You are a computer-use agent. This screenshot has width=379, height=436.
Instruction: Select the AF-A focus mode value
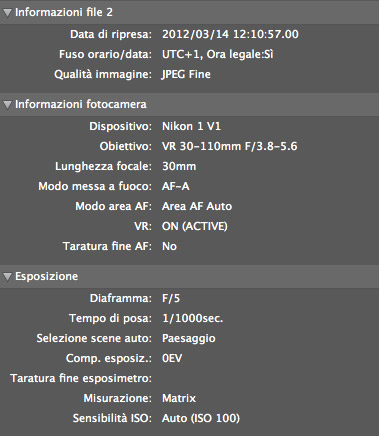coord(175,186)
